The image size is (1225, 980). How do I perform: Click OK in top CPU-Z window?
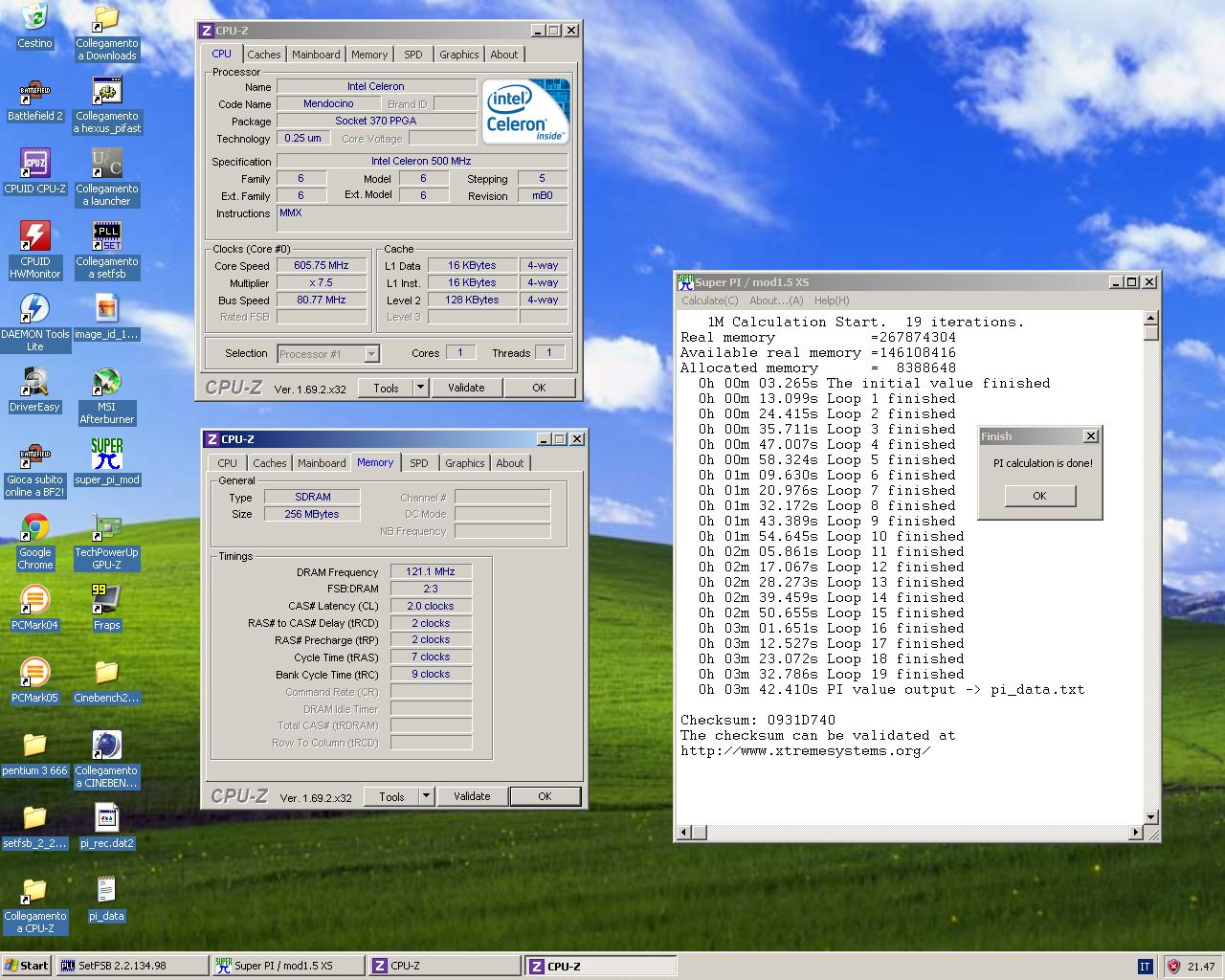tap(539, 388)
